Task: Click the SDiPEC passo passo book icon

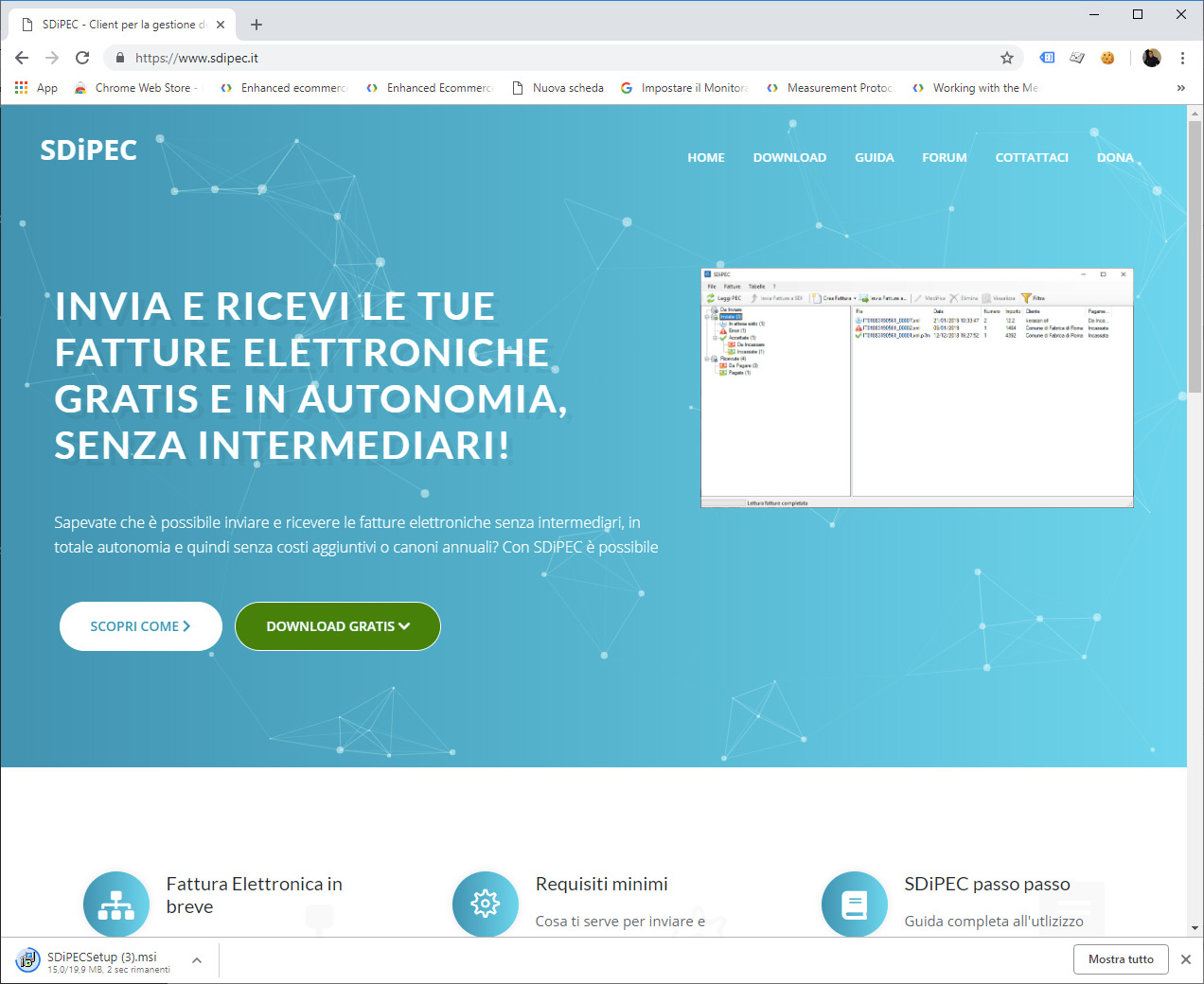Action: pyautogui.click(x=855, y=905)
